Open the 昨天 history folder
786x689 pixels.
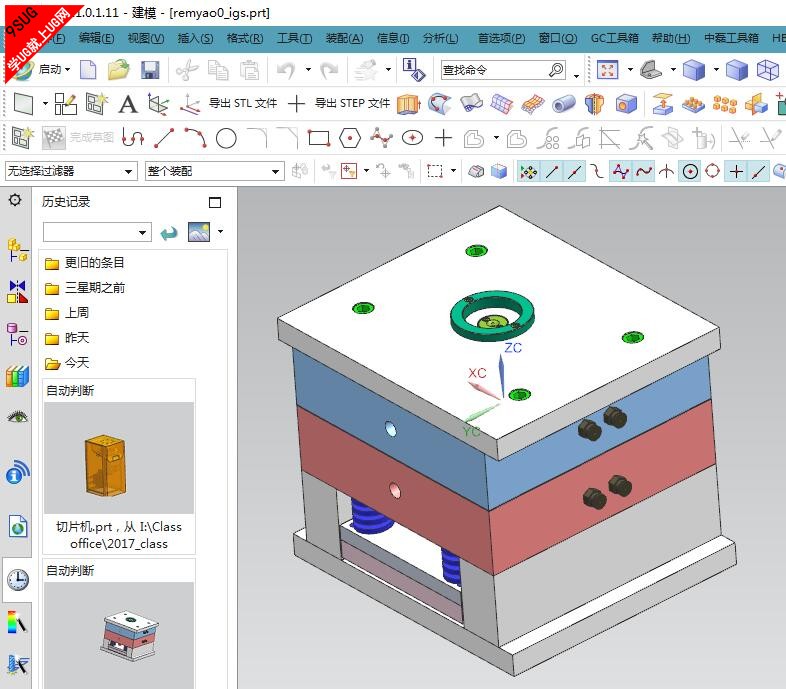(67, 338)
